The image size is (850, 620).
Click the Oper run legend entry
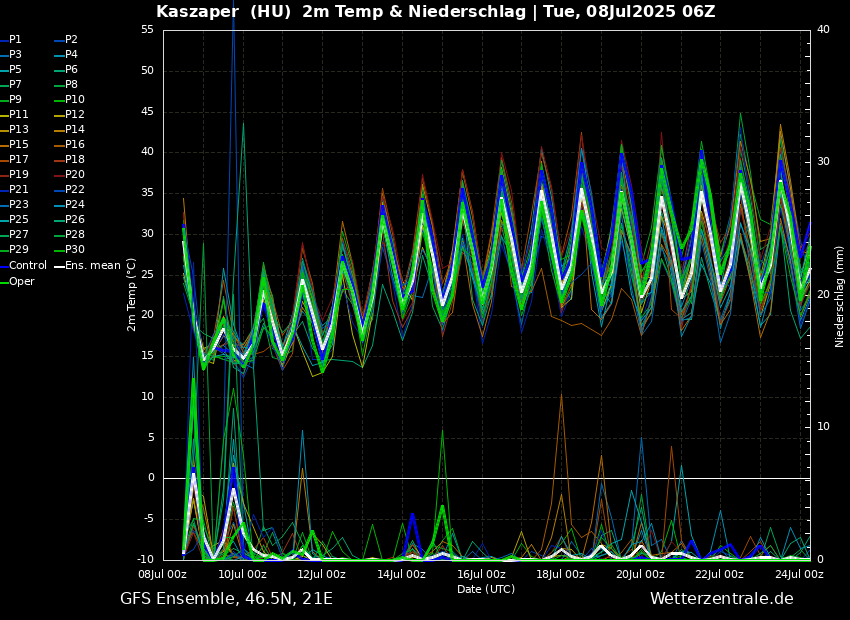(21, 281)
